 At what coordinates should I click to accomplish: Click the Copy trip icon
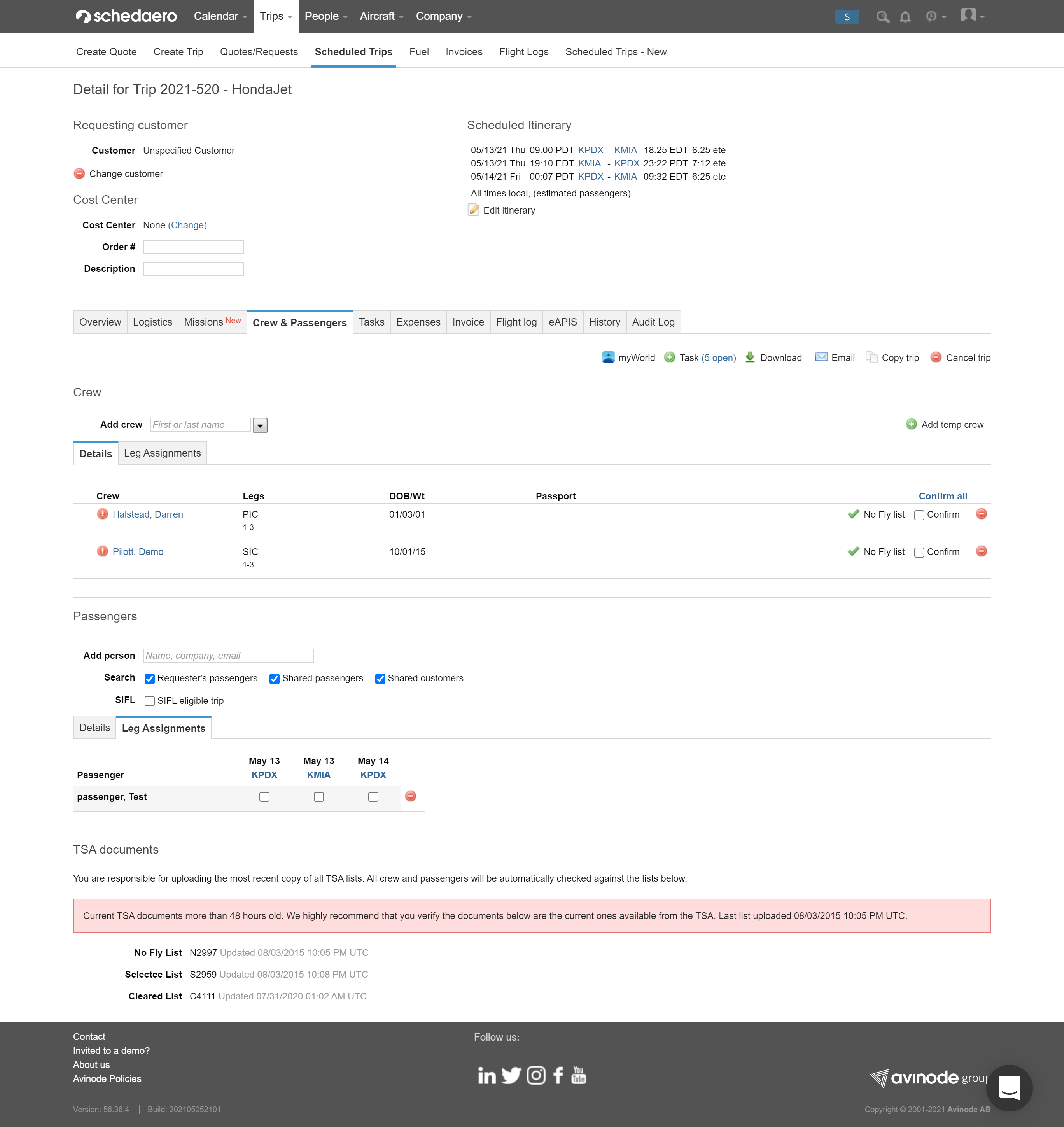click(871, 357)
